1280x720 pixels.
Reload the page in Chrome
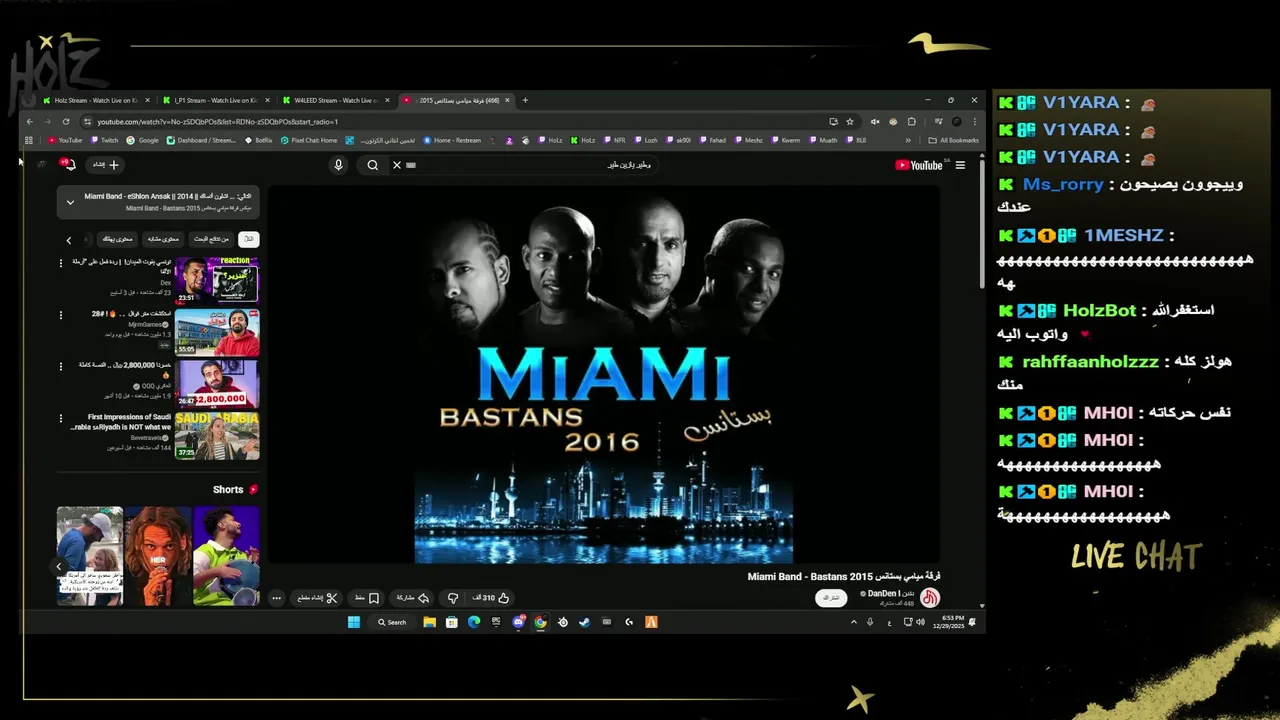tap(66, 121)
